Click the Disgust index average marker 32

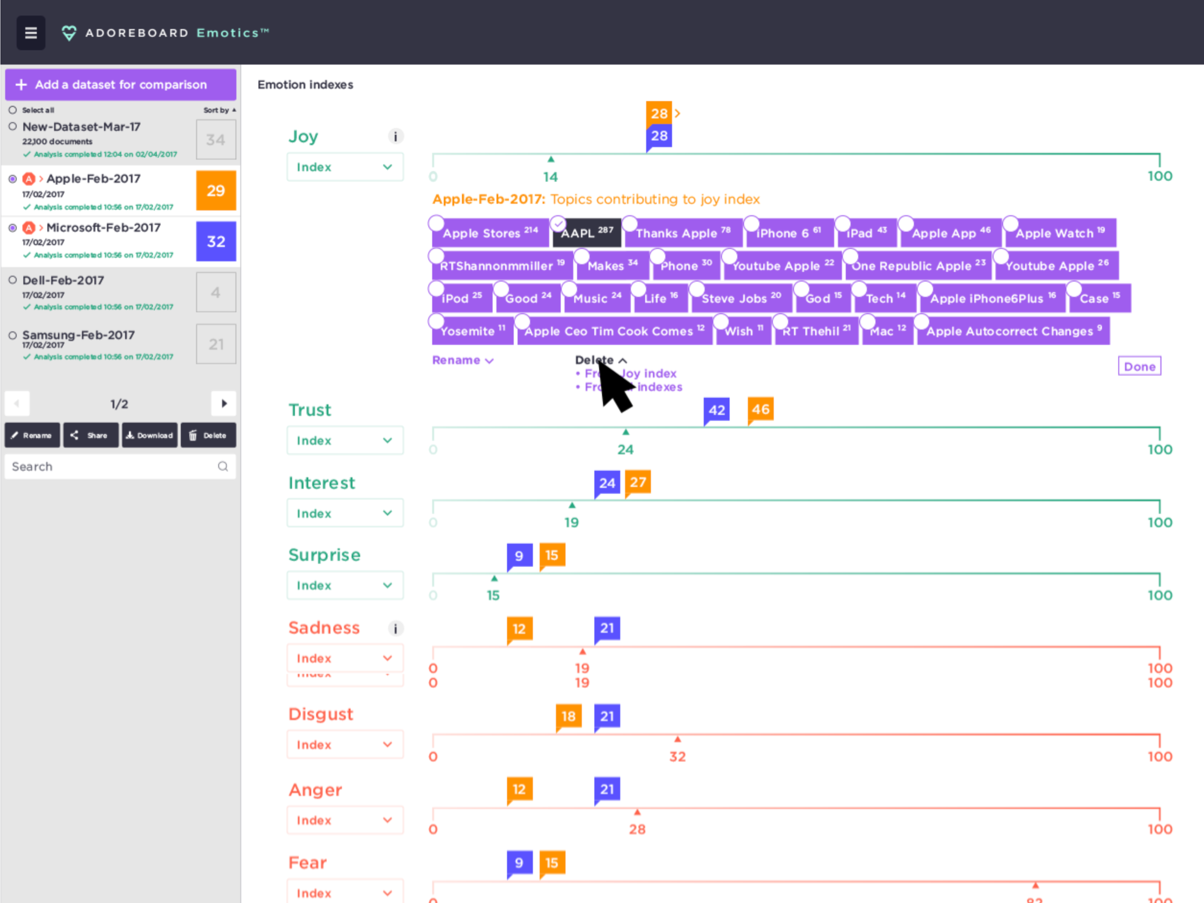(677, 749)
